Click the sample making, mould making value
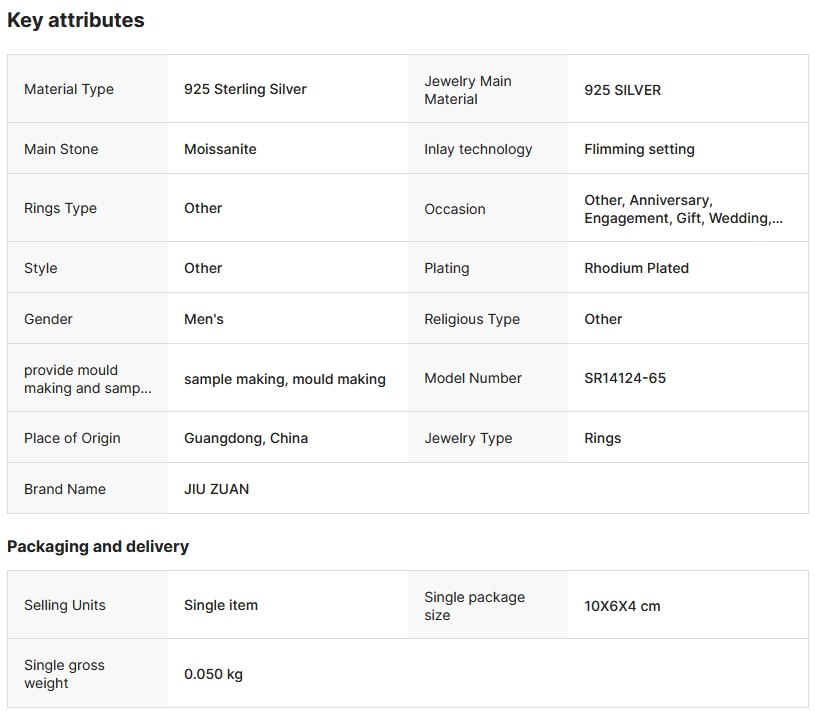Screen dimensions: 815x711 tap(285, 379)
